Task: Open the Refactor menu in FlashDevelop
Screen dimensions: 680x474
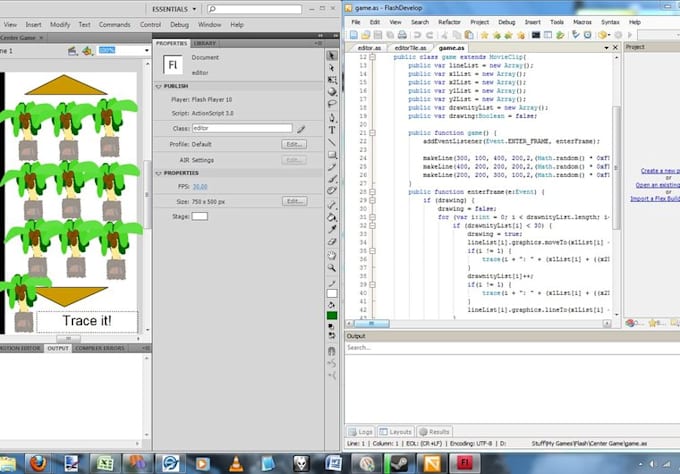Action: click(449, 22)
